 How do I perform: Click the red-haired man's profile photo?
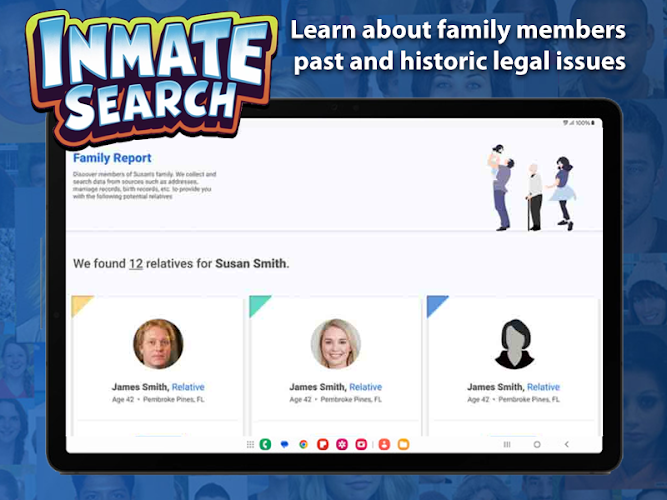pyautogui.click(x=158, y=344)
